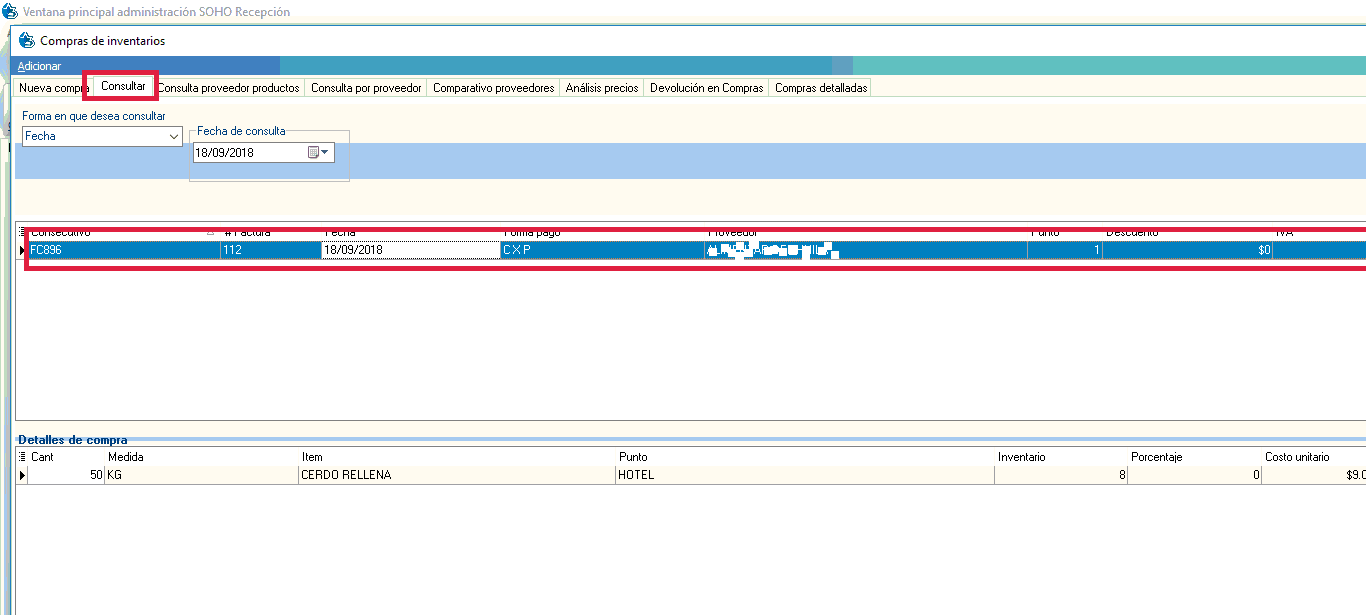Open the Adicionar menu

(39, 66)
